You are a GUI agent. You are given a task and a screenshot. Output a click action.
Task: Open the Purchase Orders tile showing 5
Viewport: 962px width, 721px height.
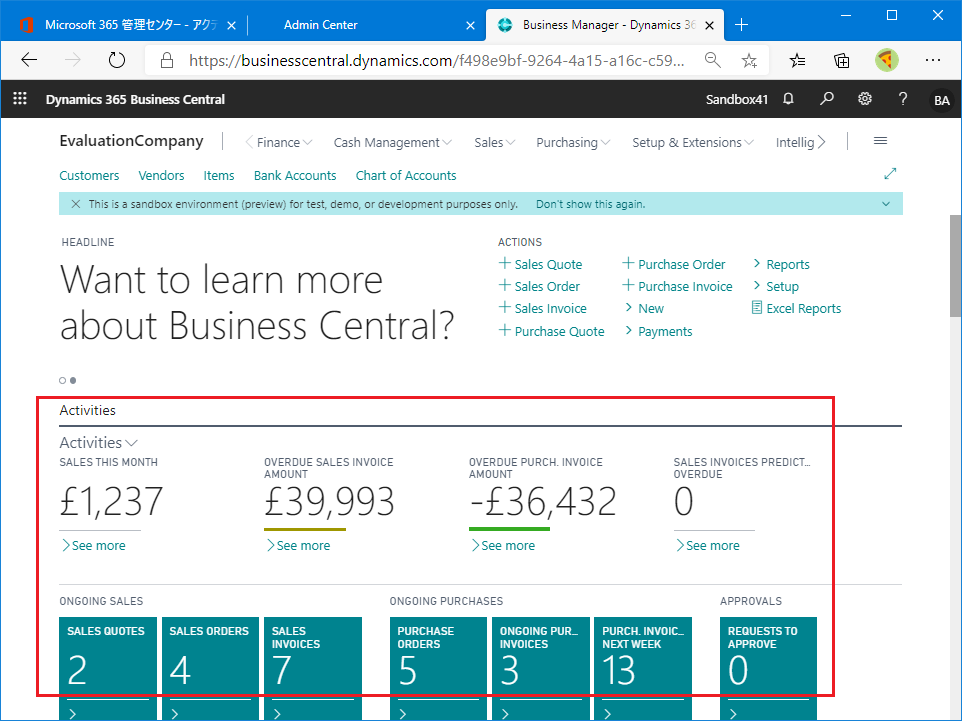coord(438,668)
